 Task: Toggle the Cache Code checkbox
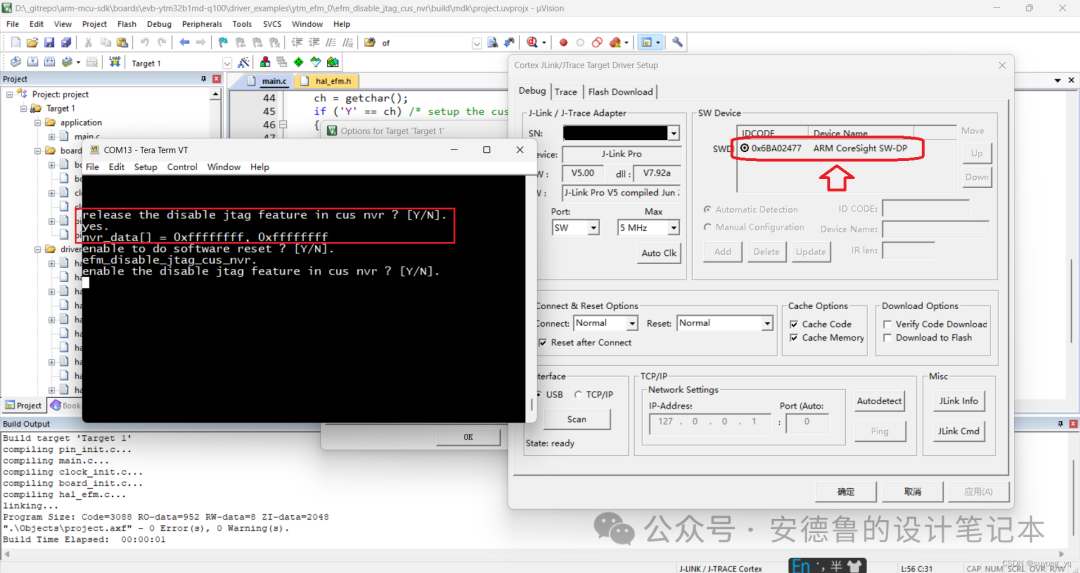(794, 324)
